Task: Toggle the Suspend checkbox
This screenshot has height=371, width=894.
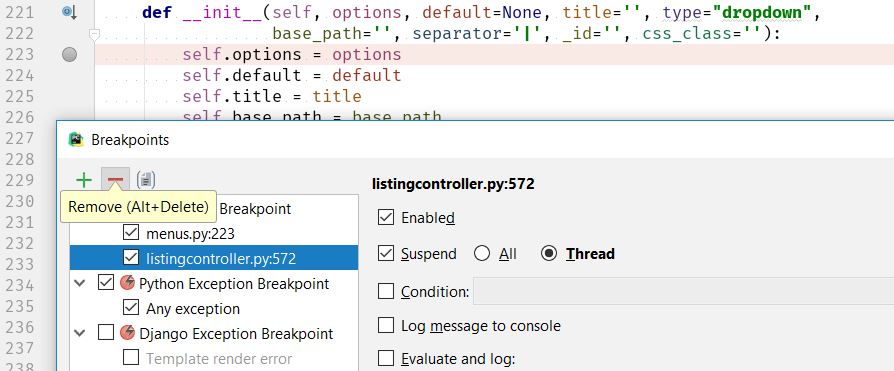Action: [x=386, y=253]
